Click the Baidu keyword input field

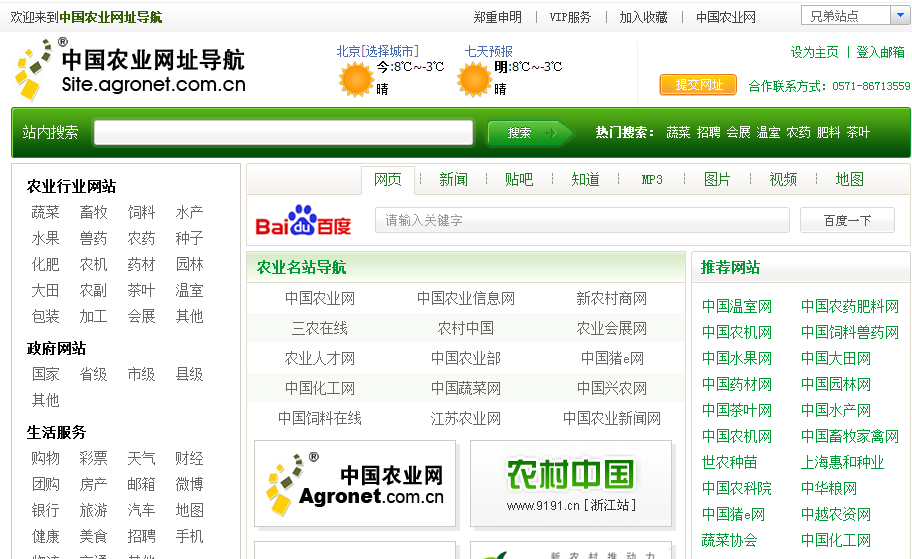(x=582, y=220)
